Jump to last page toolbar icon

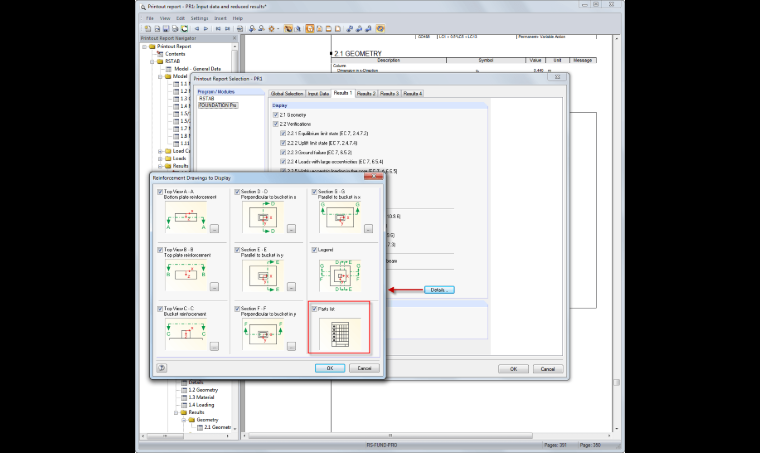[x=227, y=29]
